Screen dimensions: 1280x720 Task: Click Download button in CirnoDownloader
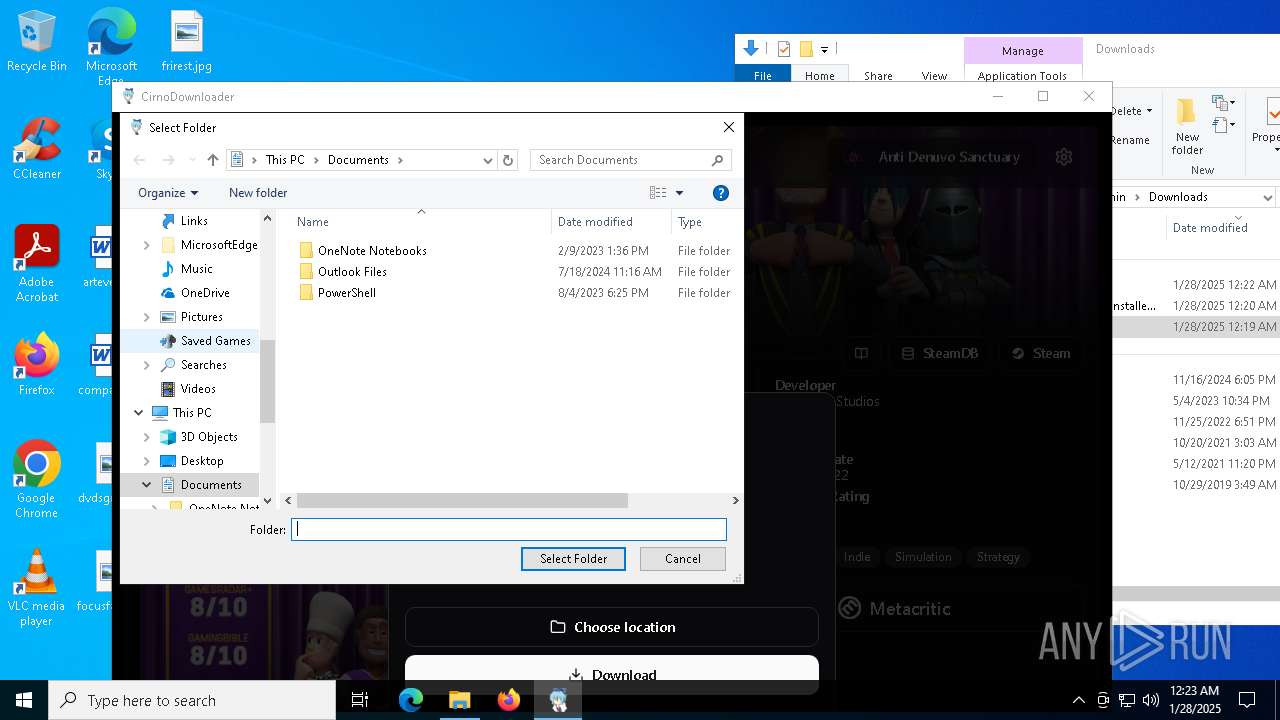coord(612,673)
